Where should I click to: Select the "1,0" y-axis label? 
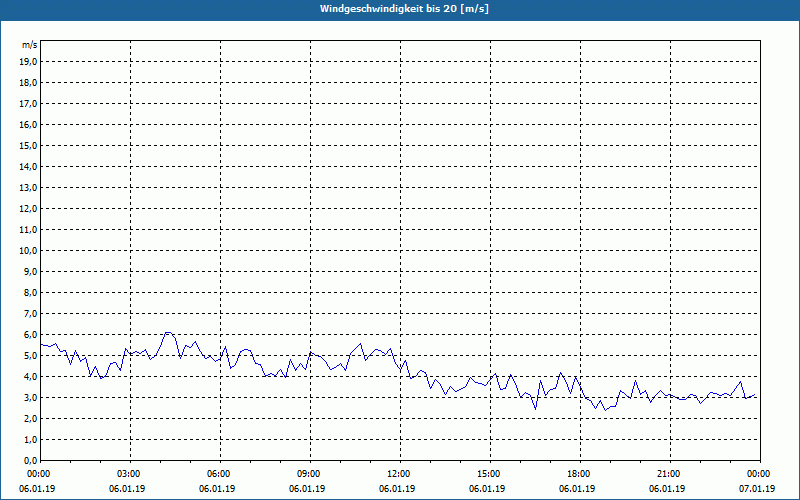pyautogui.click(x=31, y=439)
